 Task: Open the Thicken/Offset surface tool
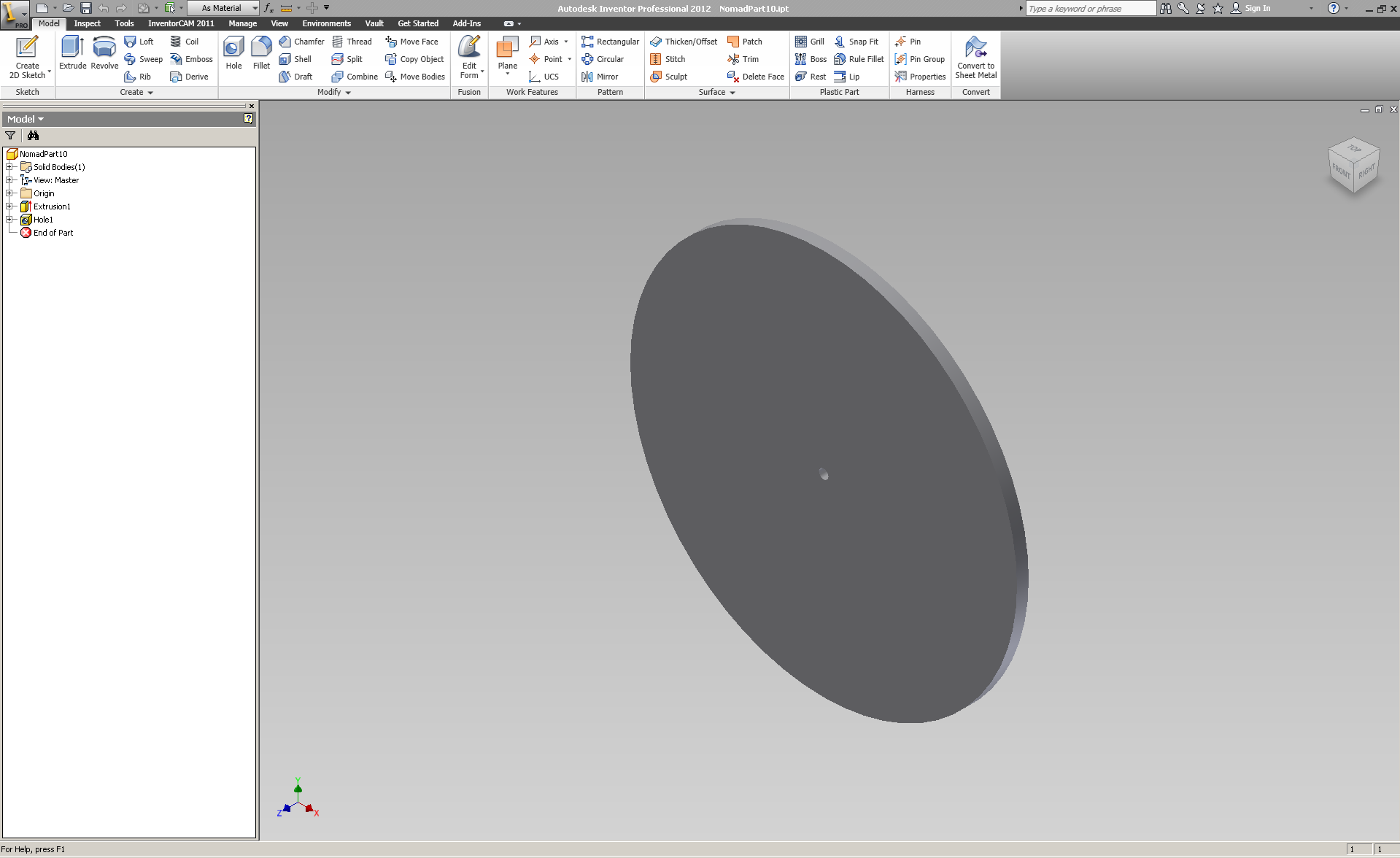pyautogui.click(x=684, y=42)
